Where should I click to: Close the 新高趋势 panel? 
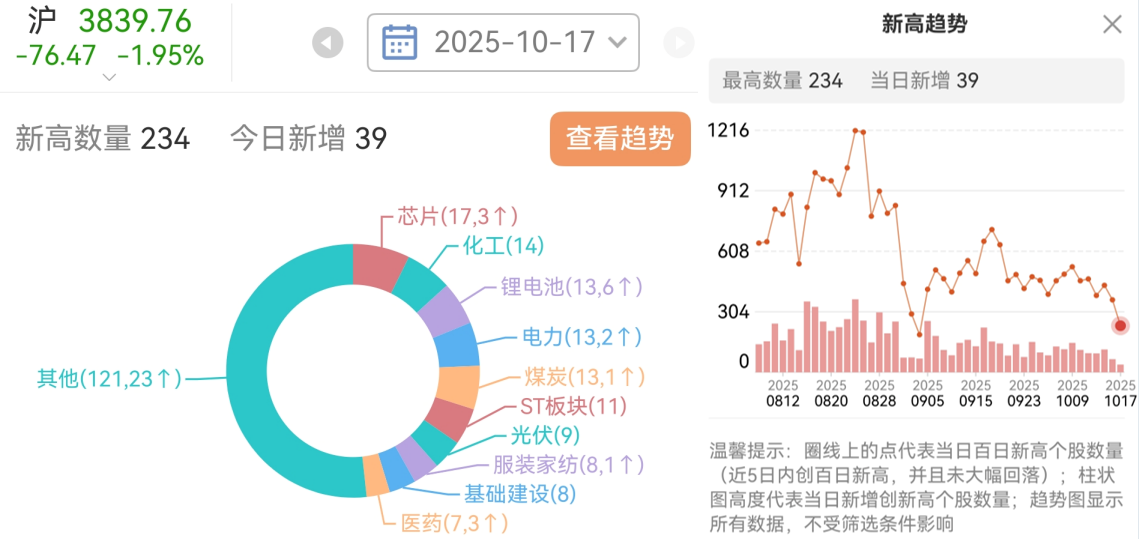pyautogui.click(x=1112, y=25)
